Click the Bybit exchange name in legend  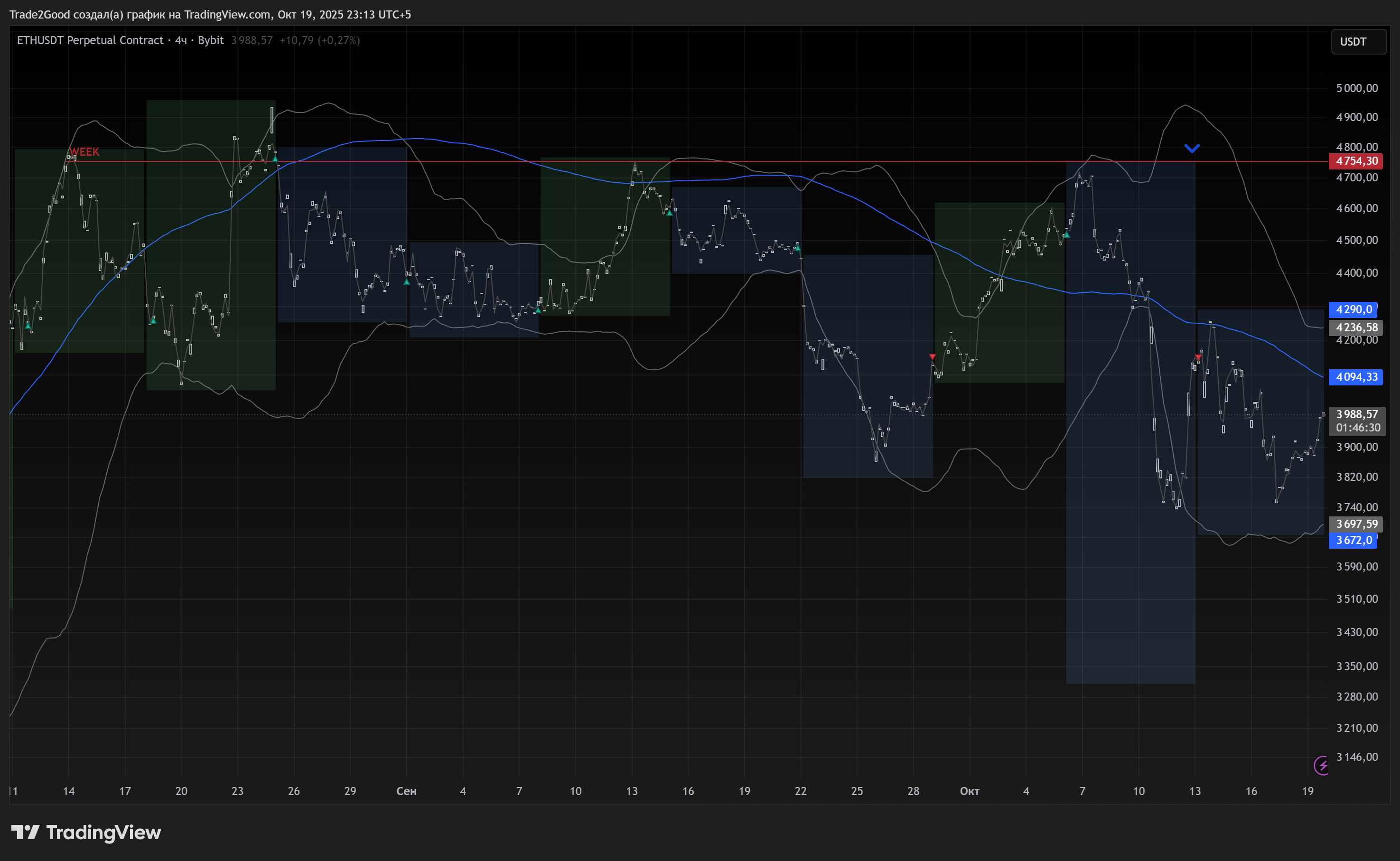click(x=211, y=40)
